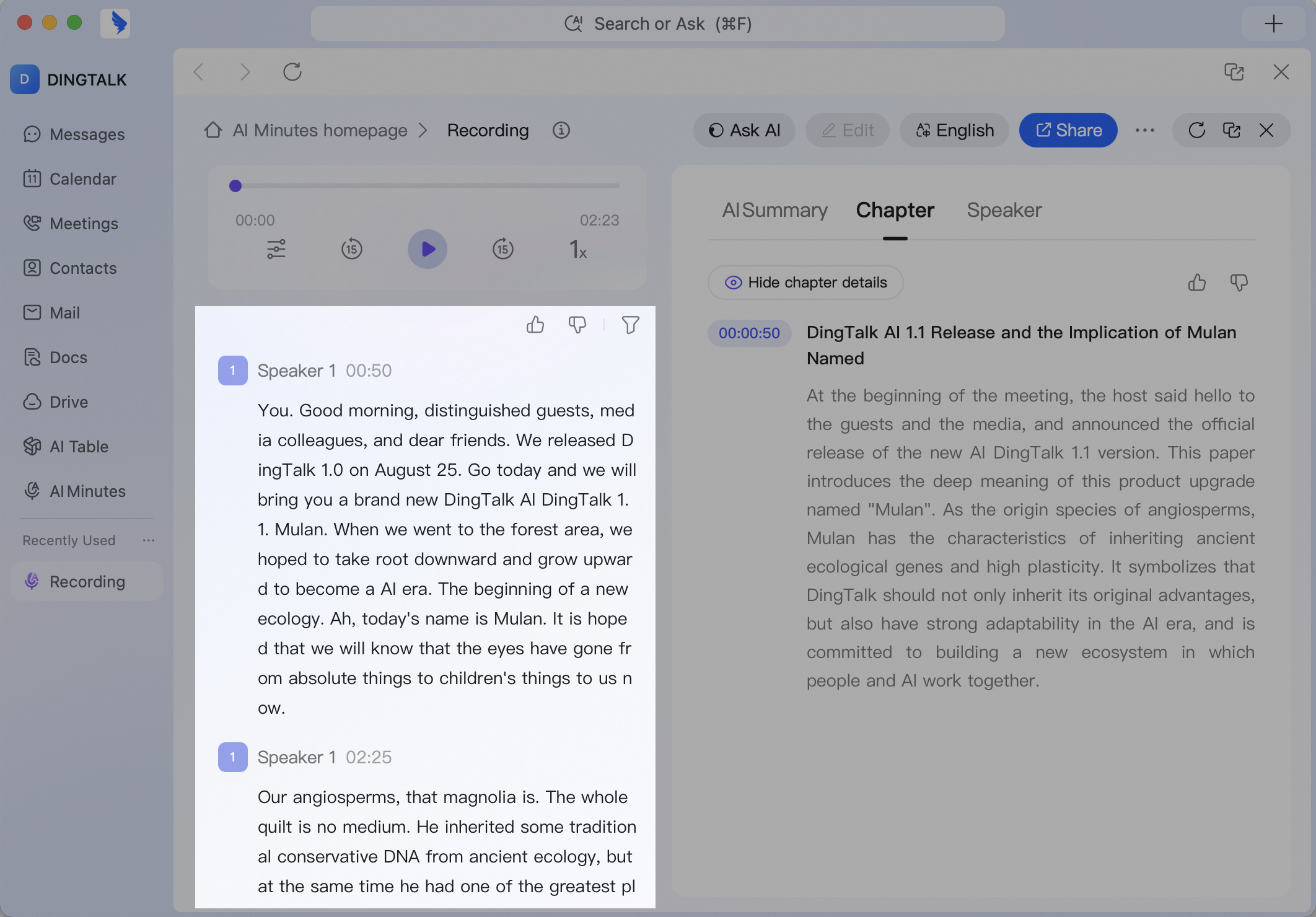Open Calendar in the sidebar

coord(87,179)
